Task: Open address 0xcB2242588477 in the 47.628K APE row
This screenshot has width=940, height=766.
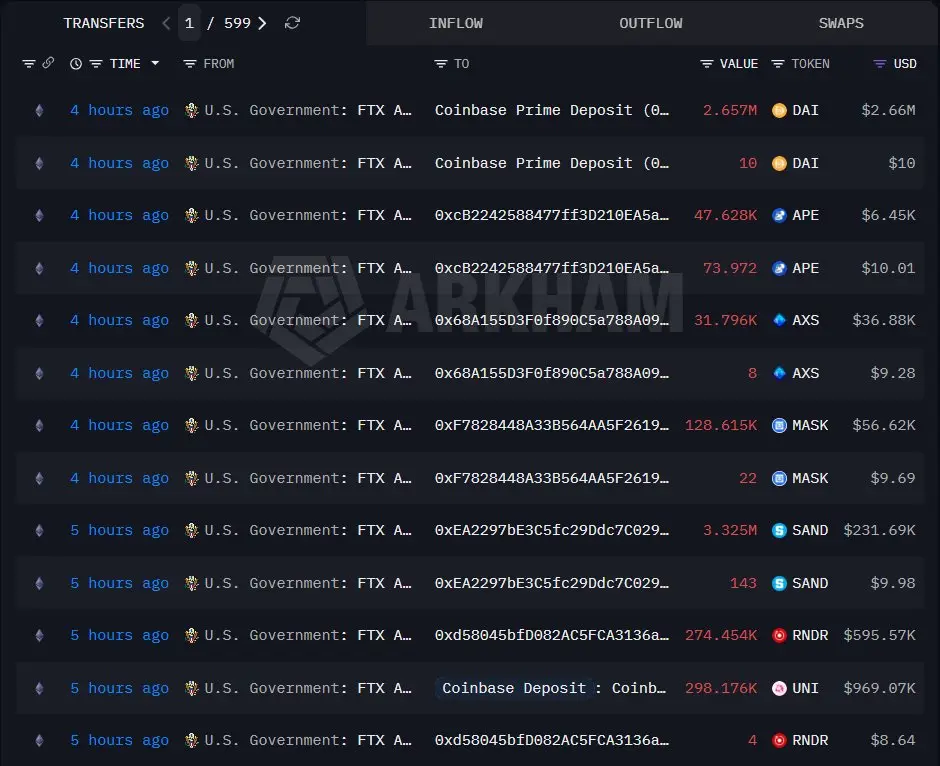Action: 552,215
